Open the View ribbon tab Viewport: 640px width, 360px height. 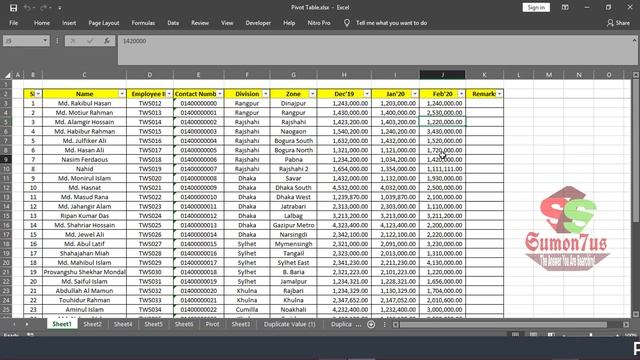[x=227, y=23]
